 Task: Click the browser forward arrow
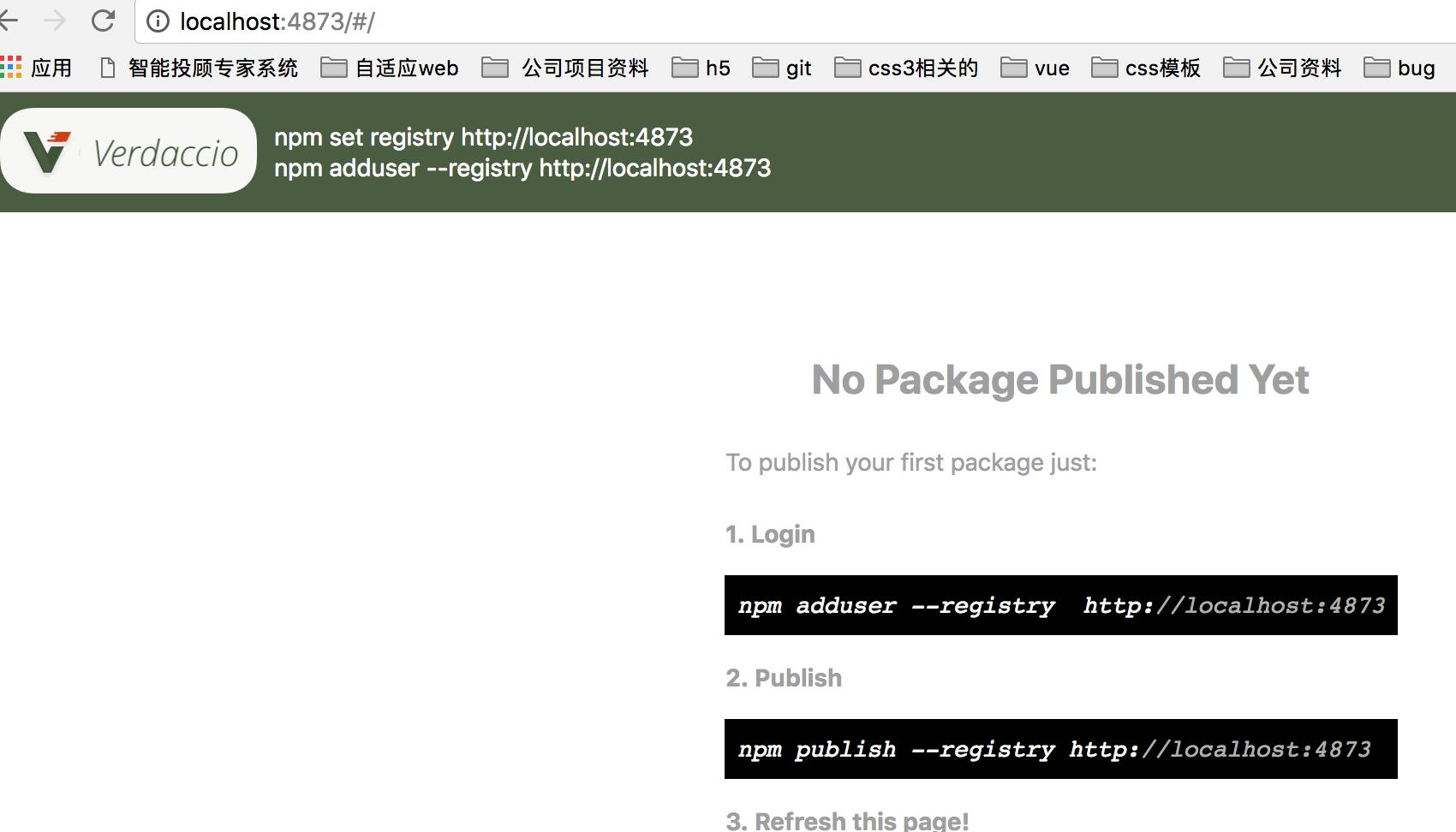click(55, 21)
